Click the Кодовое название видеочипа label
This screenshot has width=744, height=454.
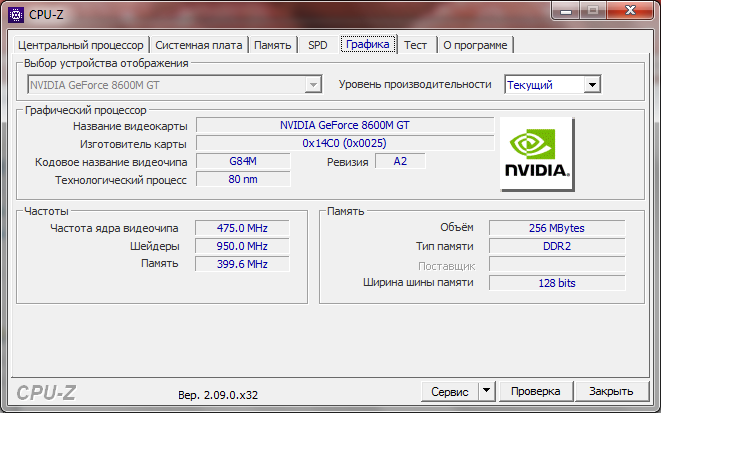click(x=111, y=162)
